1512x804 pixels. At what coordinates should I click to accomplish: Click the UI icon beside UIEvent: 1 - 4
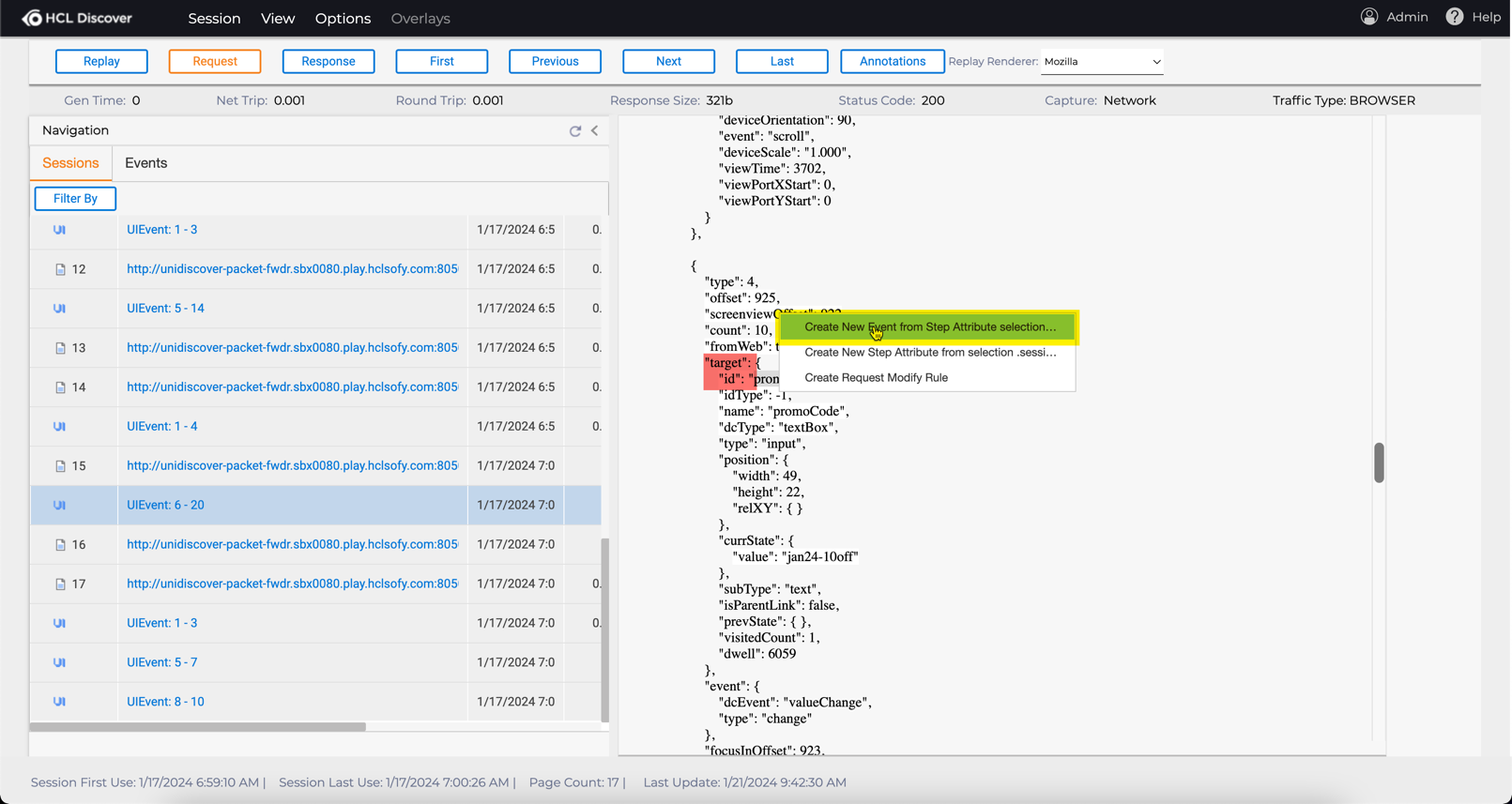[x=59, y=427]
